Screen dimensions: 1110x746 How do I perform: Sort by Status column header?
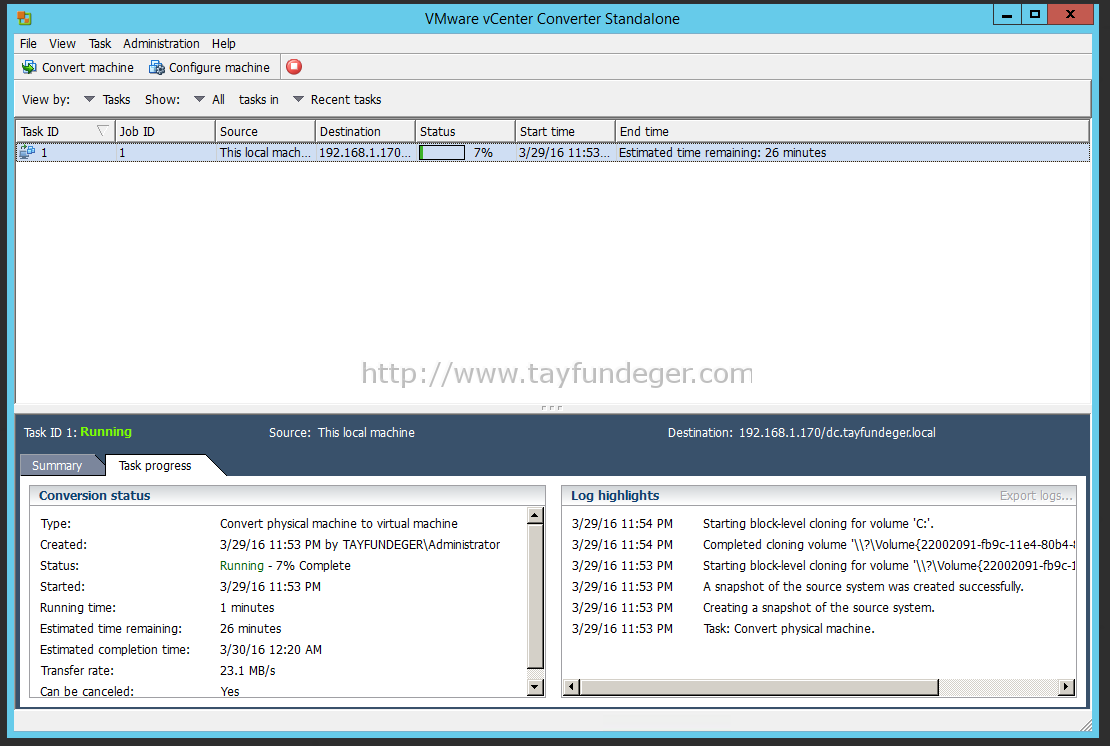464,131
